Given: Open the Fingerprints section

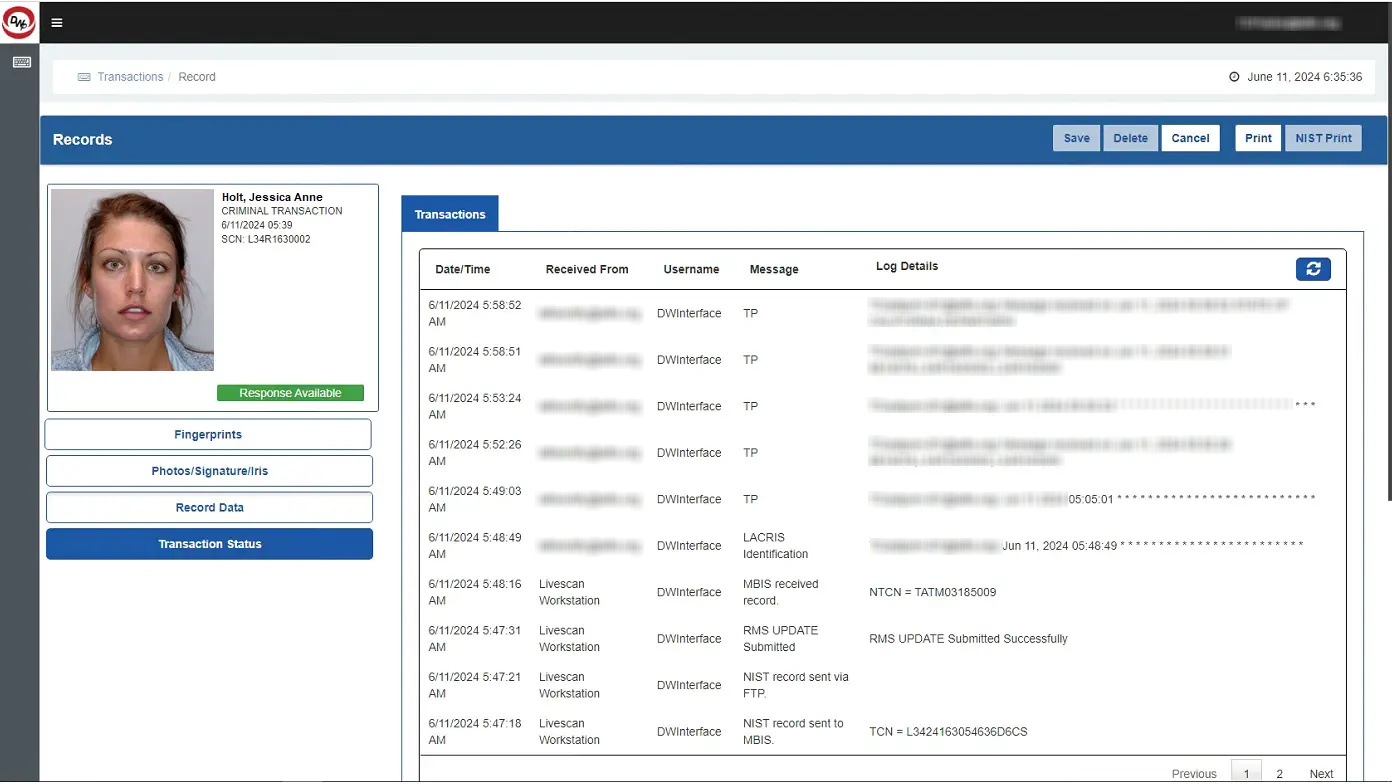Looking at the screenshot, I should click(209, 435).
